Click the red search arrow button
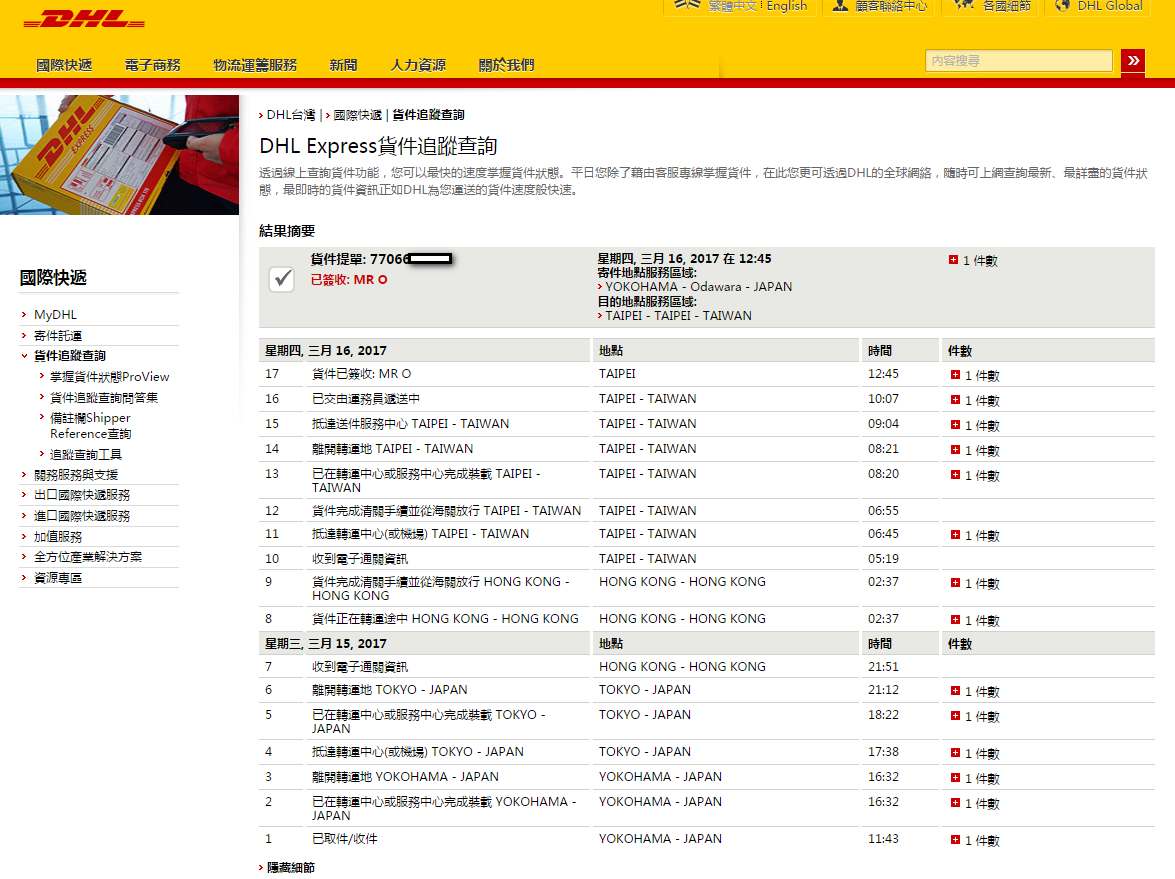The height and width of the screenshot is (879, 1175). click(x=1133, y=61)
